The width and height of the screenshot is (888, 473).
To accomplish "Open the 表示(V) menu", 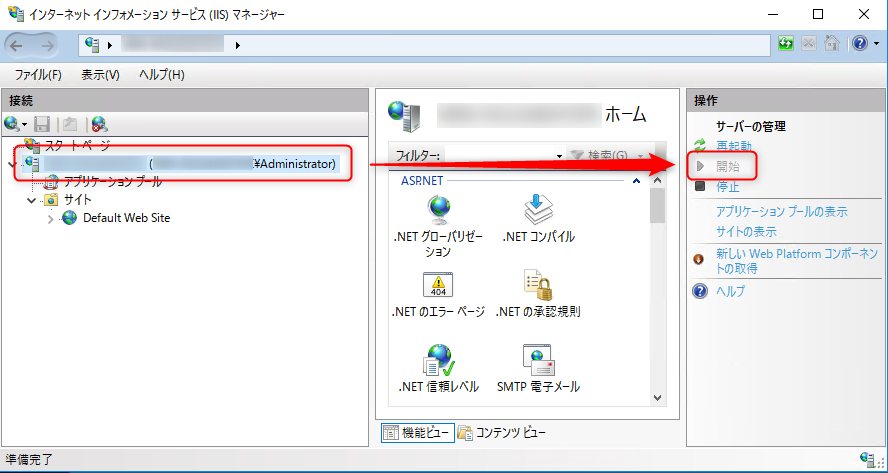I will pyautogui.click(x=100, y=75).
